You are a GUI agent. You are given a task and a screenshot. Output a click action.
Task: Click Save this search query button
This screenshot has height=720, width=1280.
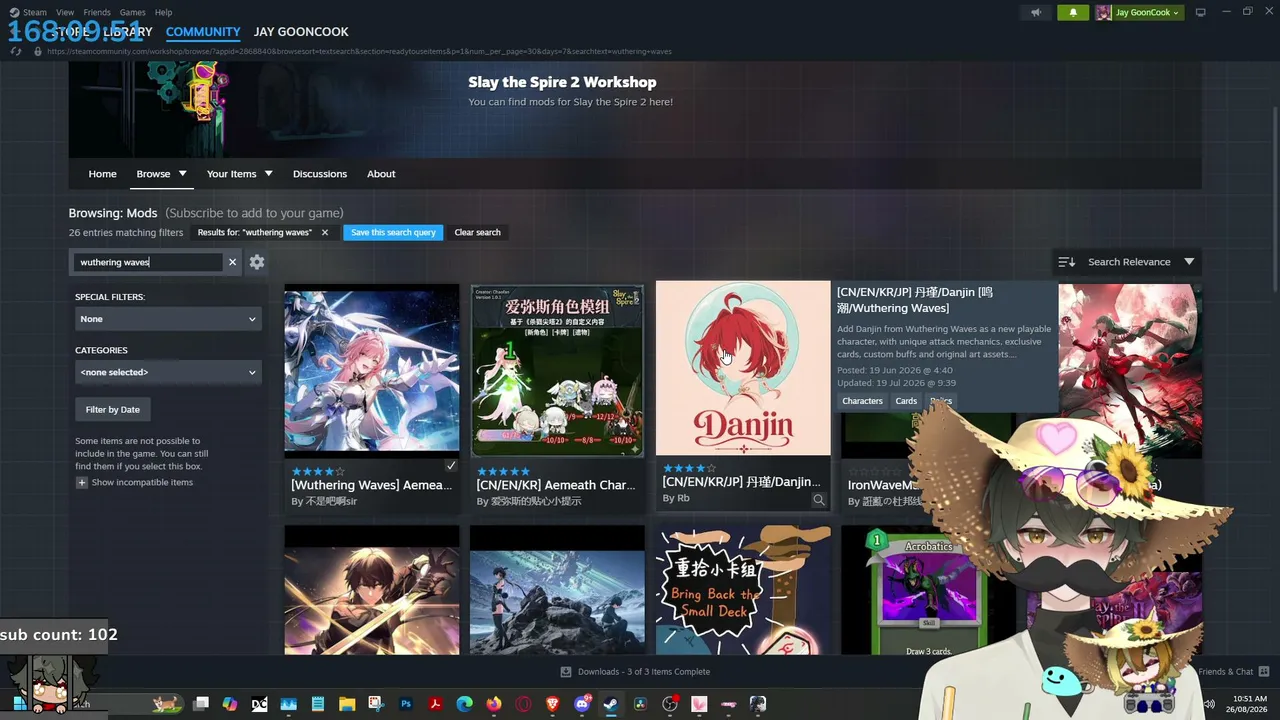(x=393, y=232)
